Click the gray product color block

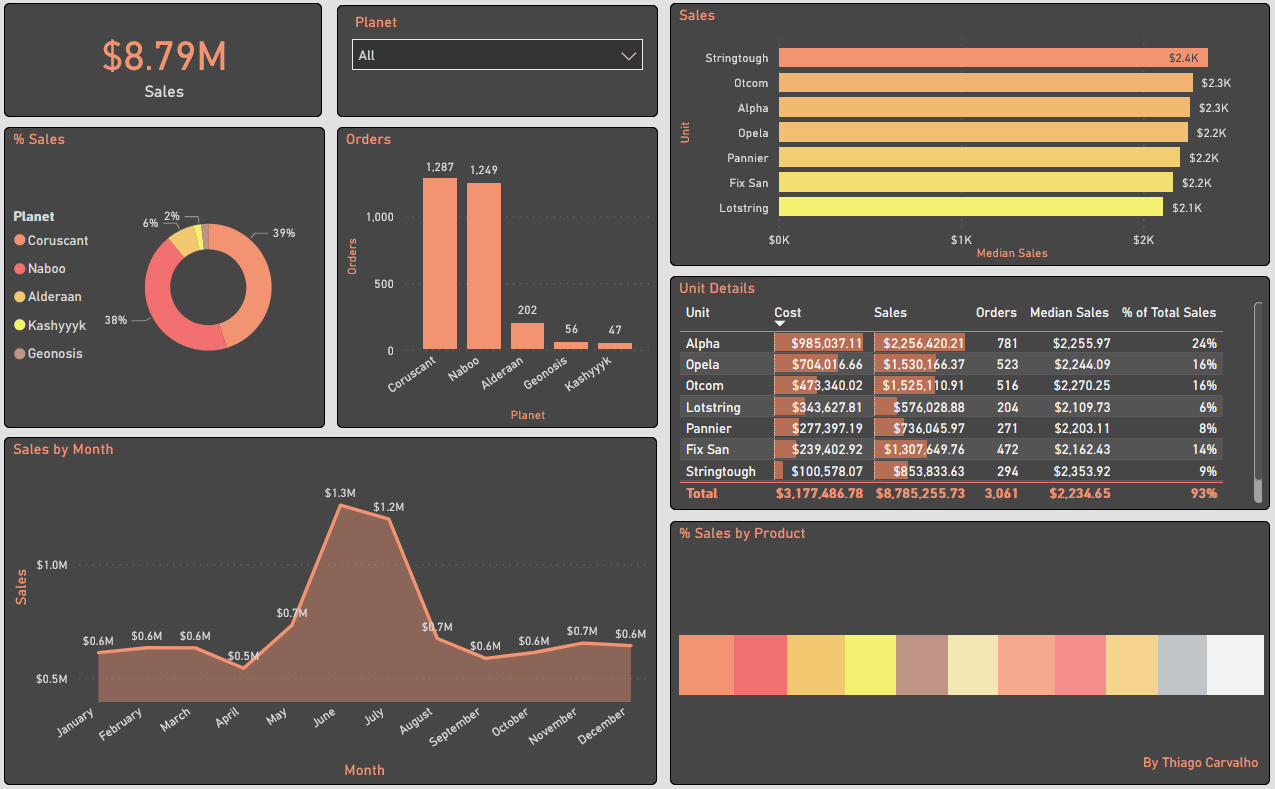1182,665
